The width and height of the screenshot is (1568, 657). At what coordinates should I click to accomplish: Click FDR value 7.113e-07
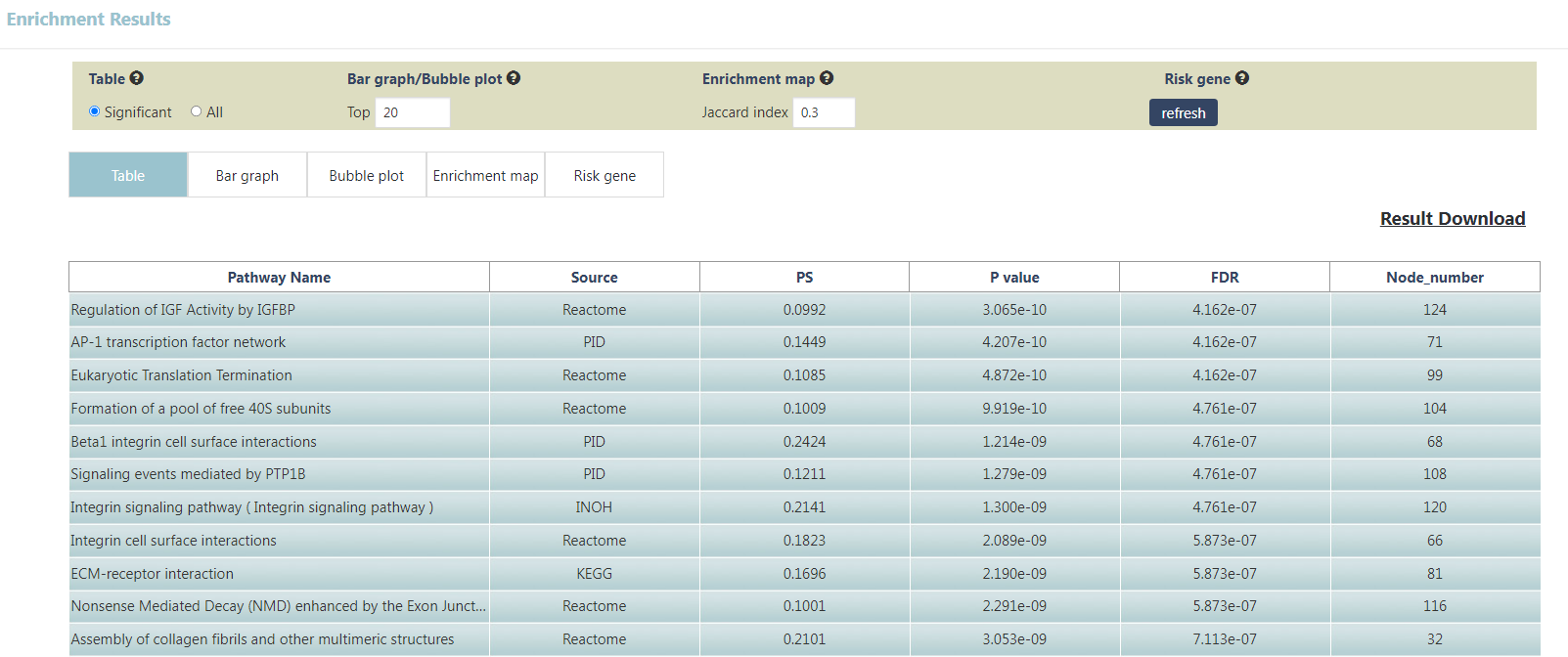[x=1225, y=639]
